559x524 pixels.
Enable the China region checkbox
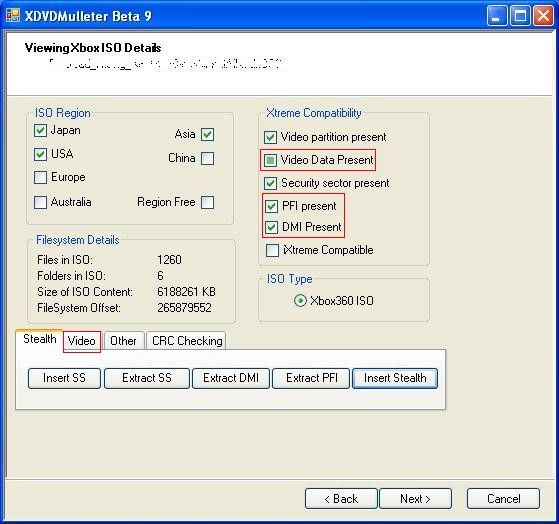click(207, 158)
